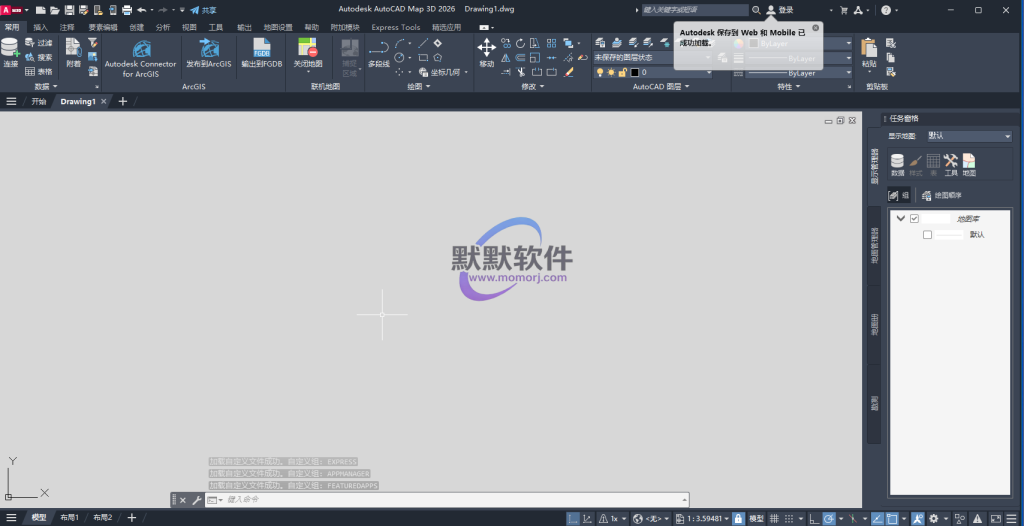Click the 登录 sign-in button

point(779,9)
